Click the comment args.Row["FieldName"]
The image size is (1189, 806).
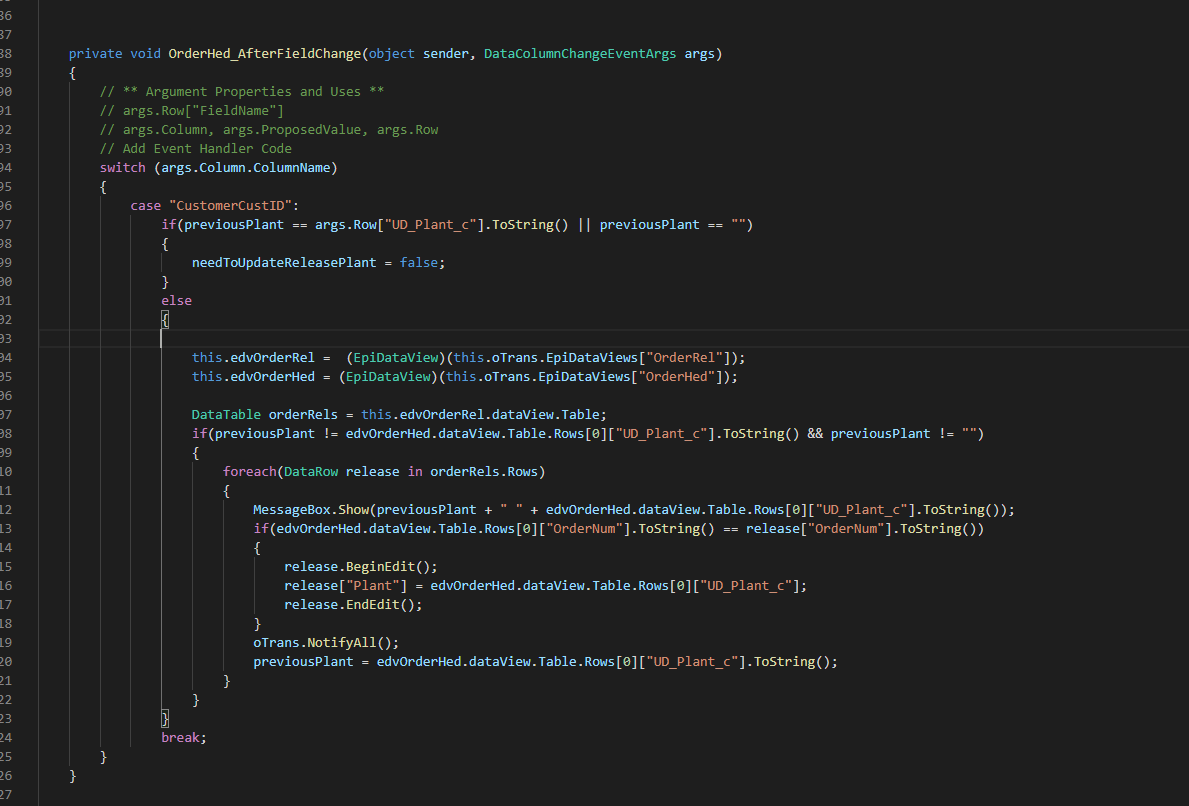coord(192,111)
